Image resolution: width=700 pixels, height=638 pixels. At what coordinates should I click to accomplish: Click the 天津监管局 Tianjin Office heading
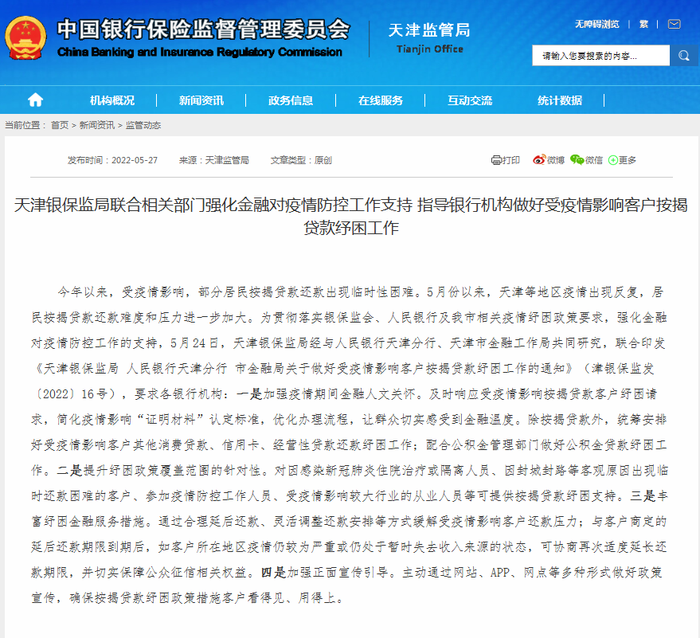pos(429,38)
